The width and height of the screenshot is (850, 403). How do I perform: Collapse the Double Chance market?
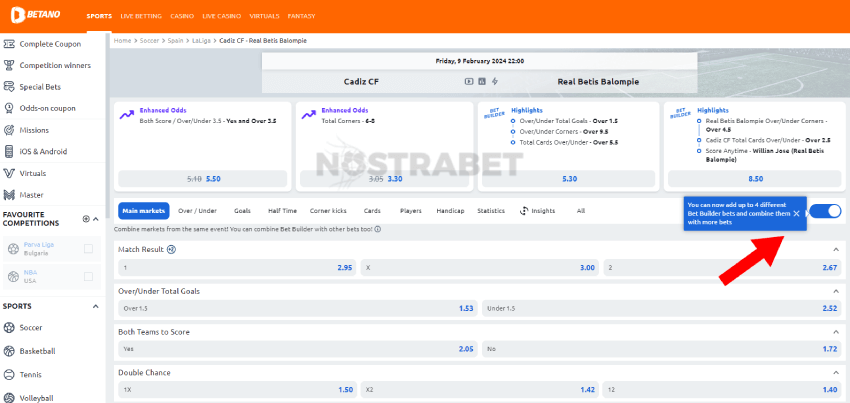click(835, 373)
